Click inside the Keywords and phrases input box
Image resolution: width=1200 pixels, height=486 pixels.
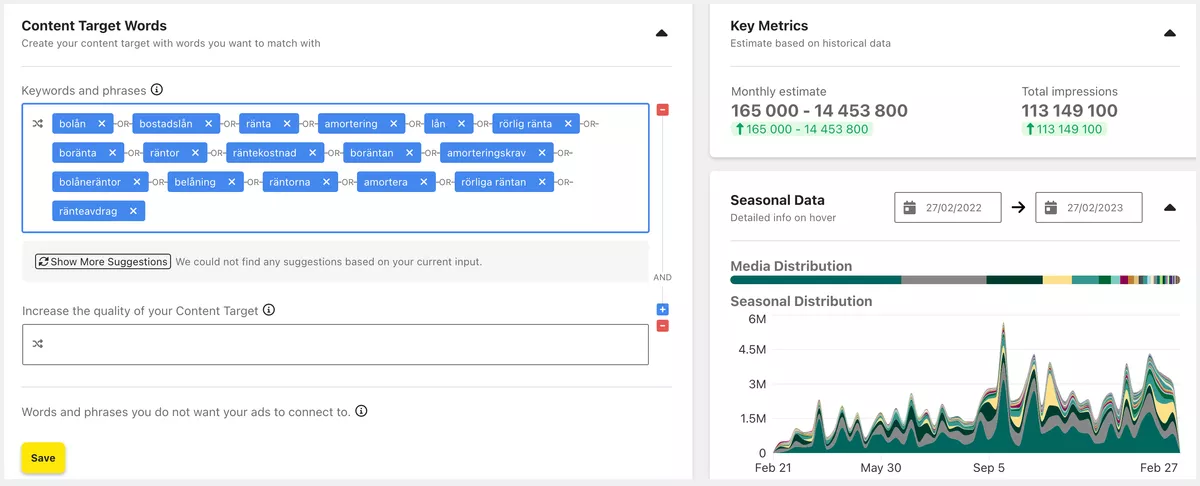pyautogui.click(x=335, y=167)
